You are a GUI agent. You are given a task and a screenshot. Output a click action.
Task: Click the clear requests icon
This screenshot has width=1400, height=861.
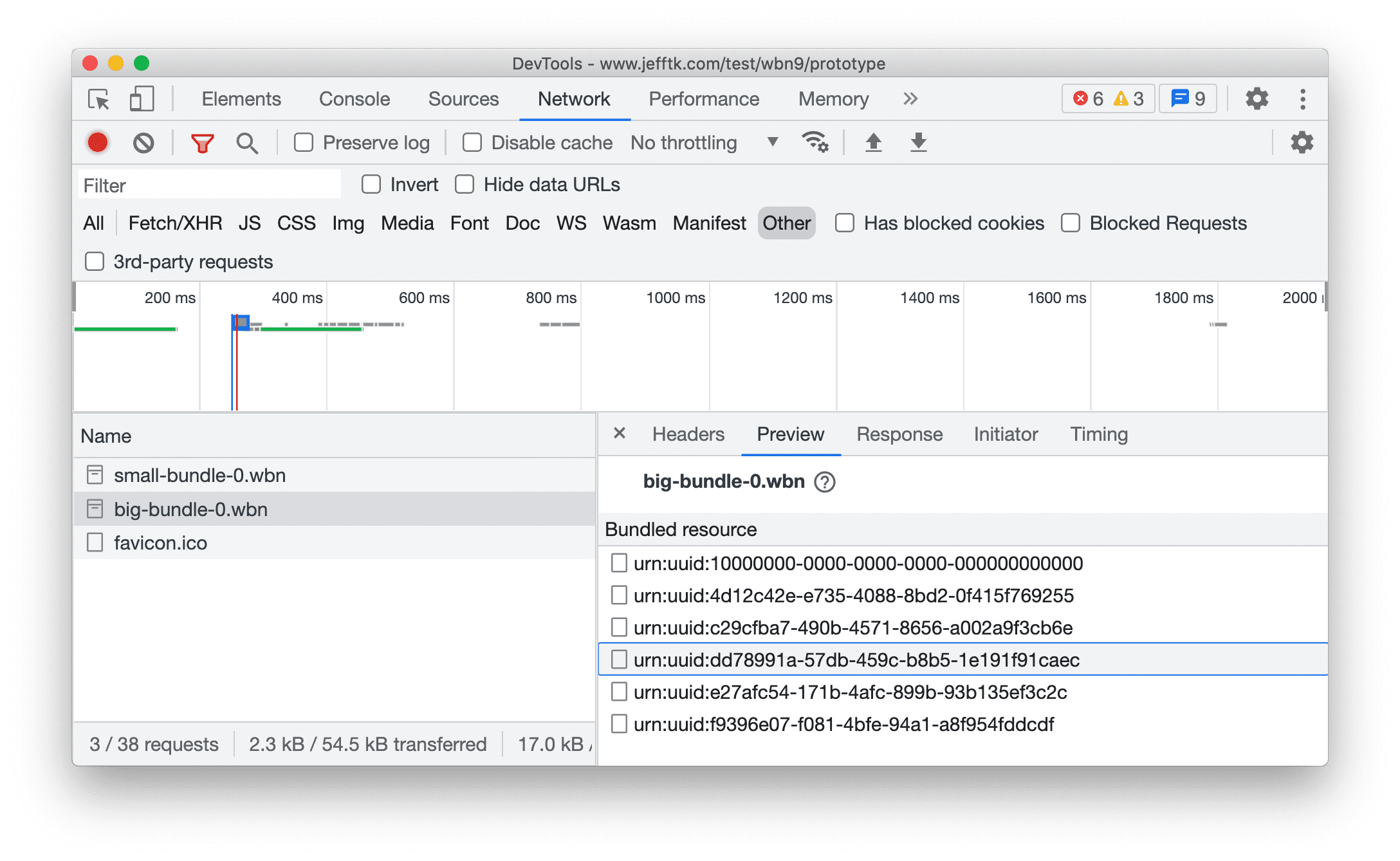(145, 142)
